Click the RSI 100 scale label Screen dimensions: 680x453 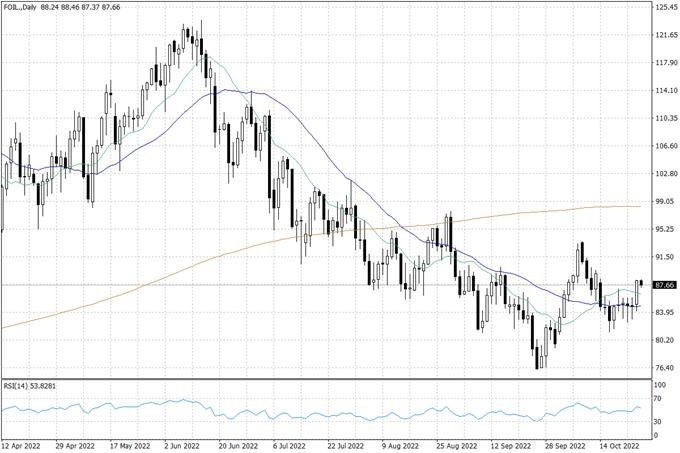(662, 383)
